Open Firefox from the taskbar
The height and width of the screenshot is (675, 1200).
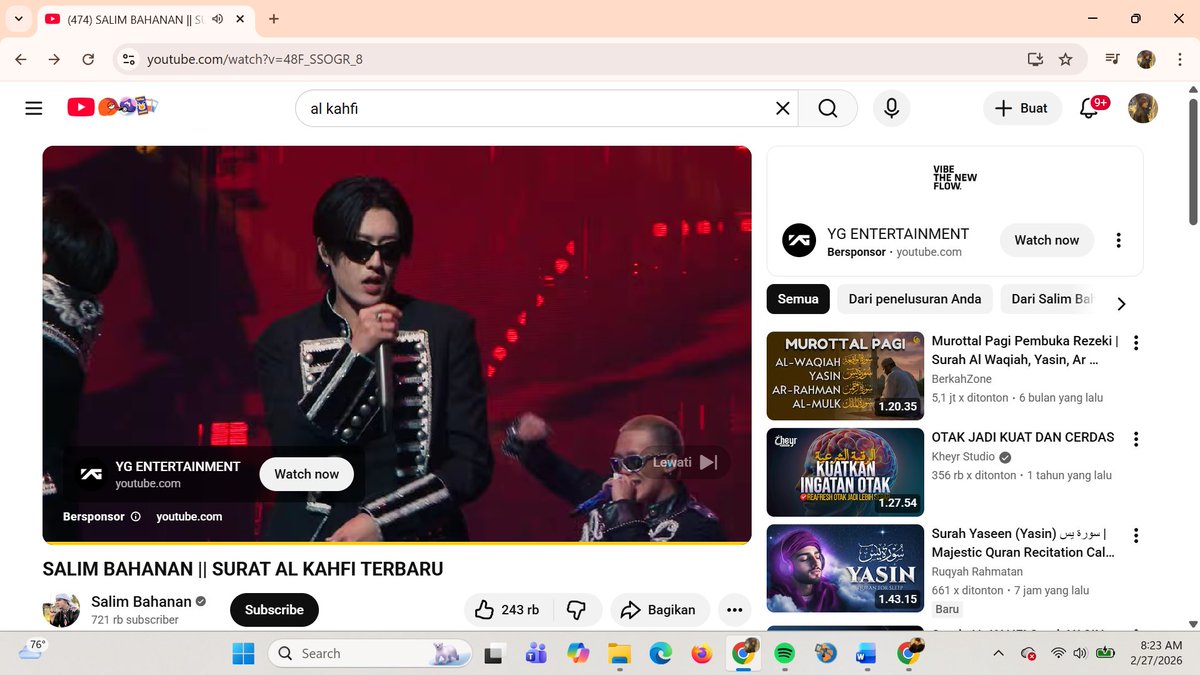(x=701, y=654)
